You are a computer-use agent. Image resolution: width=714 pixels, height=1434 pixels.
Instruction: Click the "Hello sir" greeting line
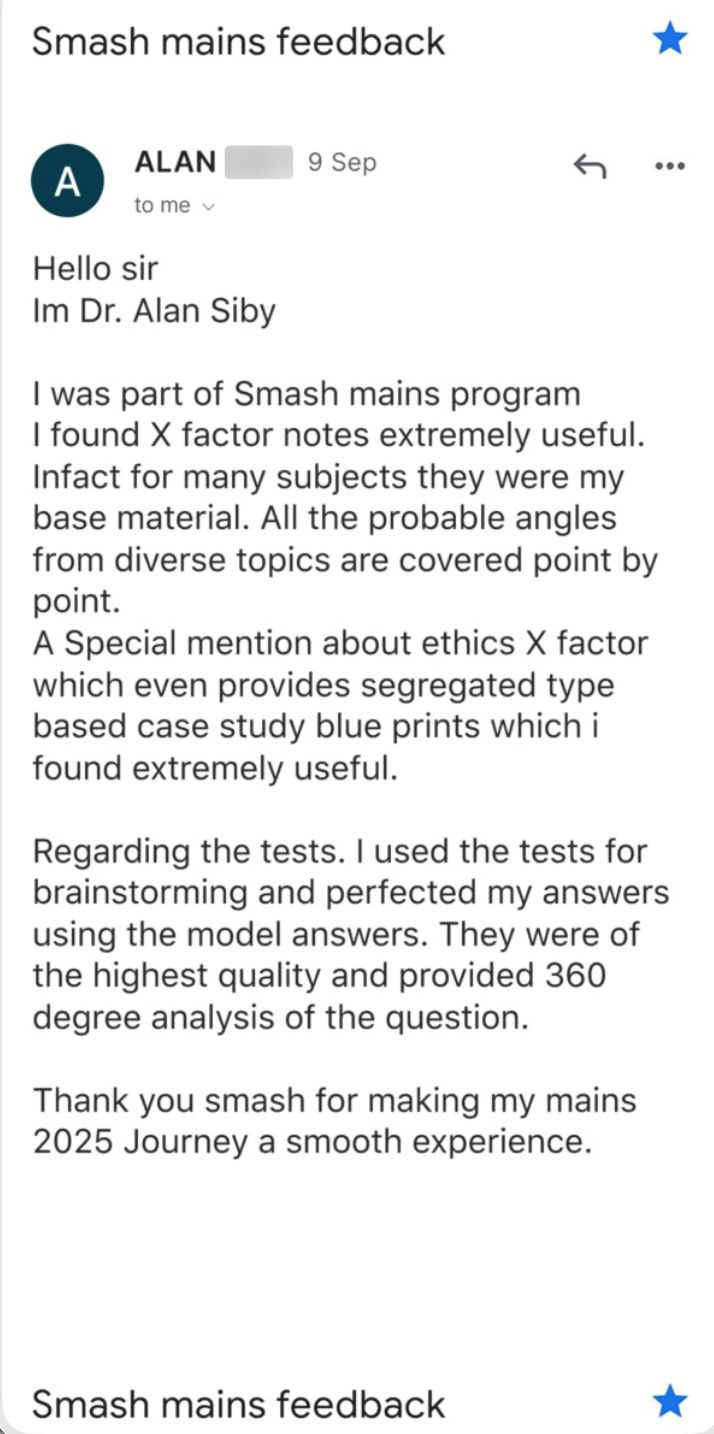click(95, 269)
